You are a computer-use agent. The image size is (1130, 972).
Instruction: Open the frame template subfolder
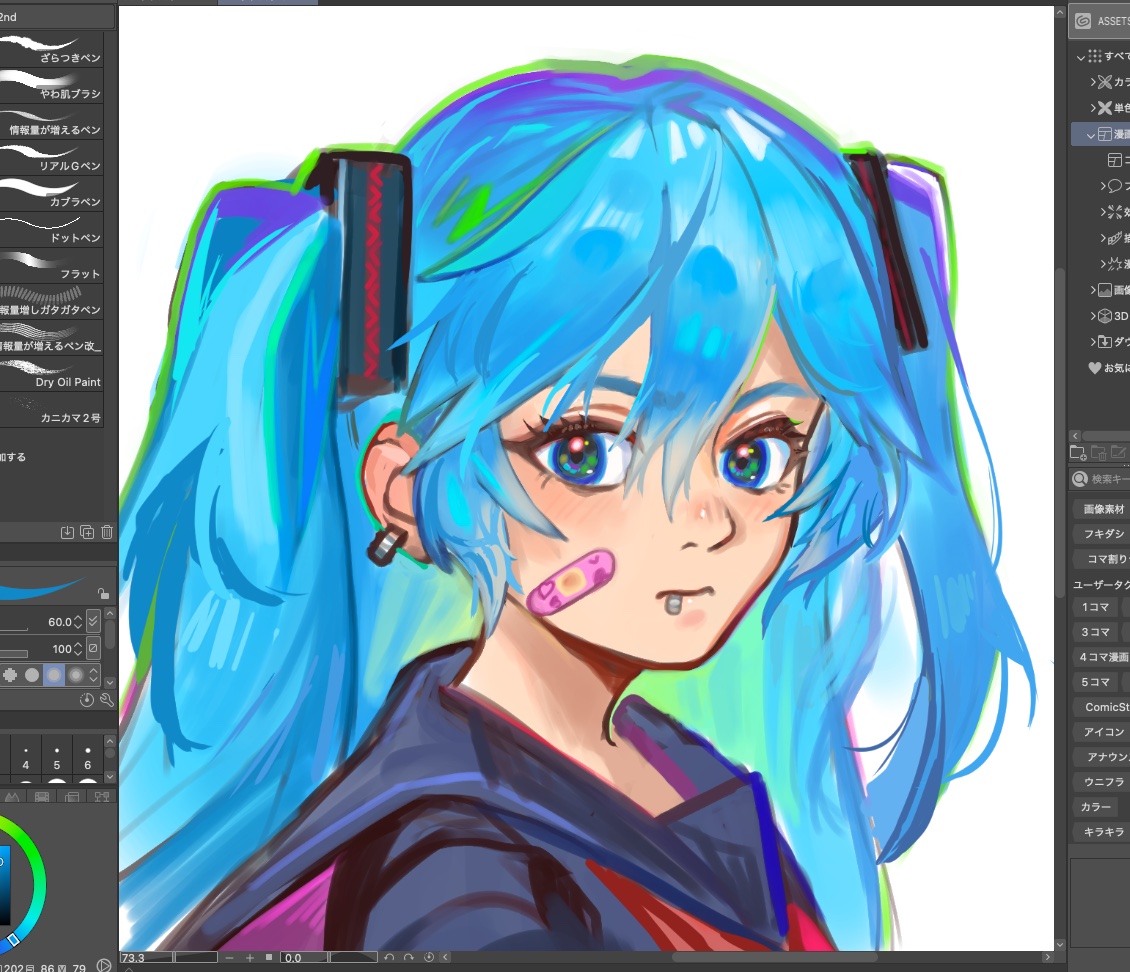(x=1115, y=160)
